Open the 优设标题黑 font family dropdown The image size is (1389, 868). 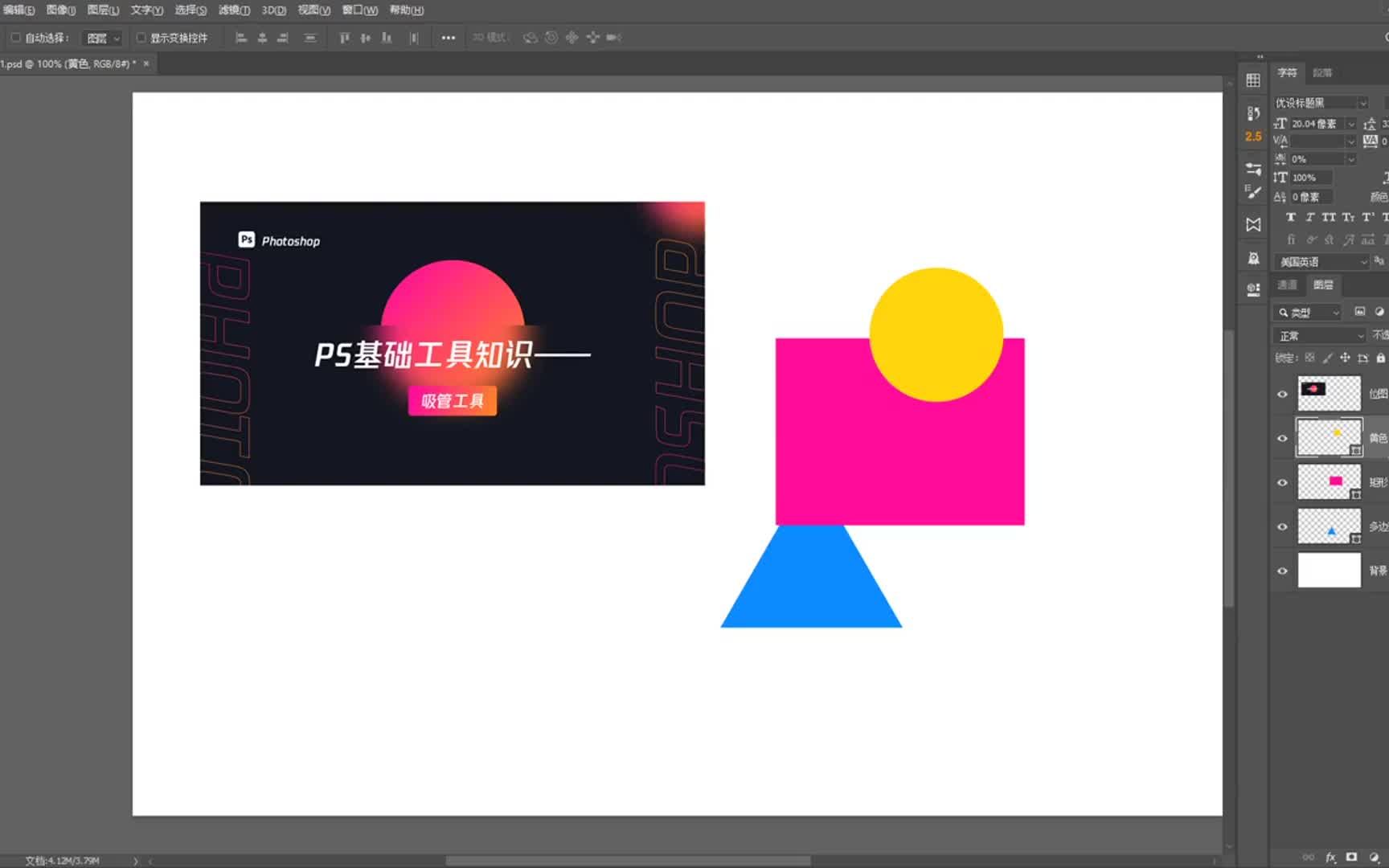[1321, 103]
